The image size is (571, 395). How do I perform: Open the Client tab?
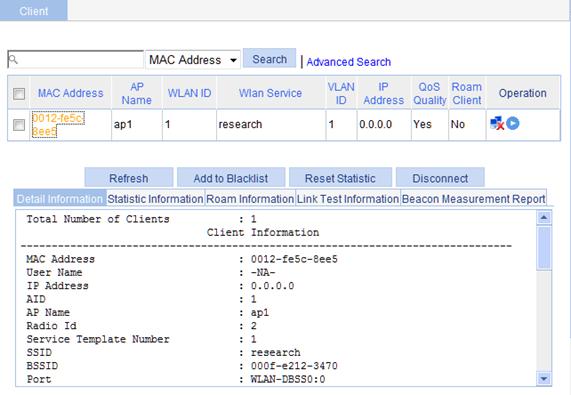[34, 11]
